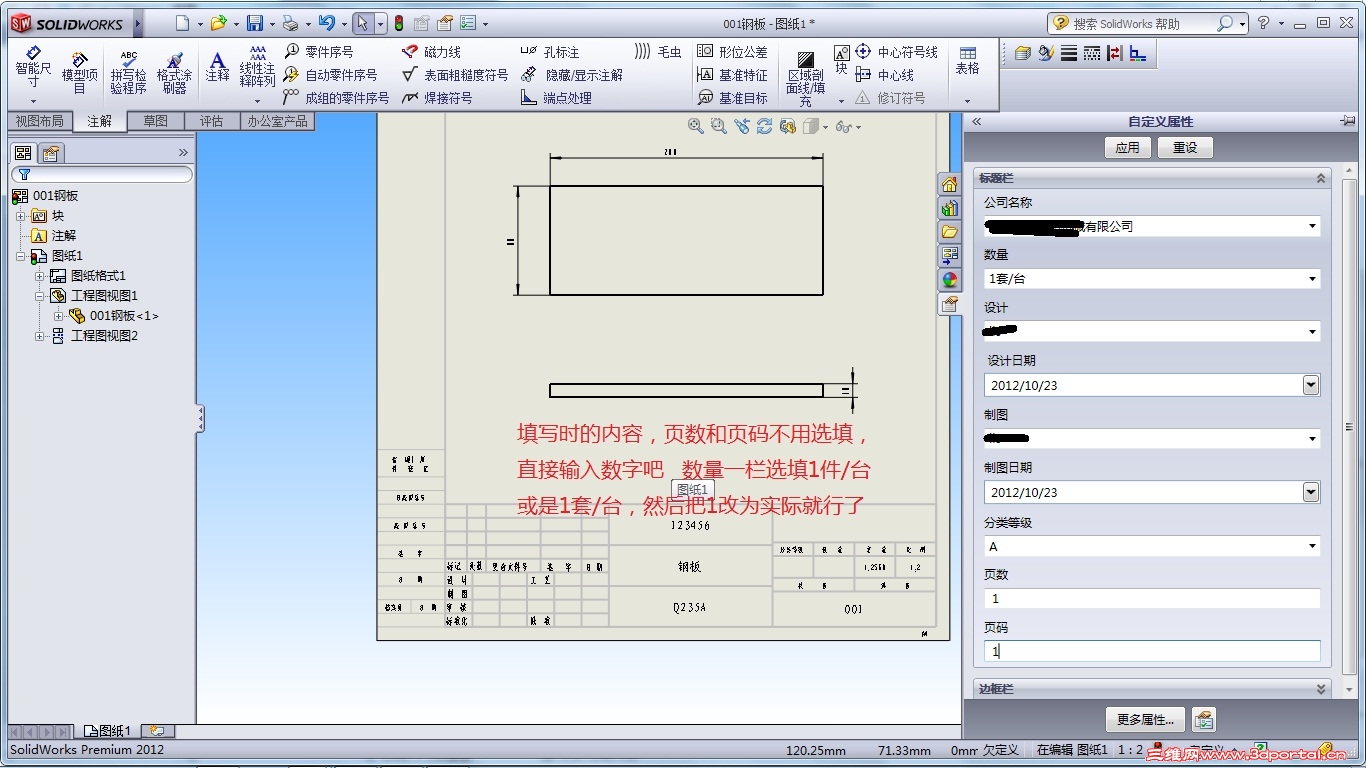The height and width of the screenshot is (768, 1366).
Task: Add Geometric Tolerance (形位公差)
Action: click(732, 52)
